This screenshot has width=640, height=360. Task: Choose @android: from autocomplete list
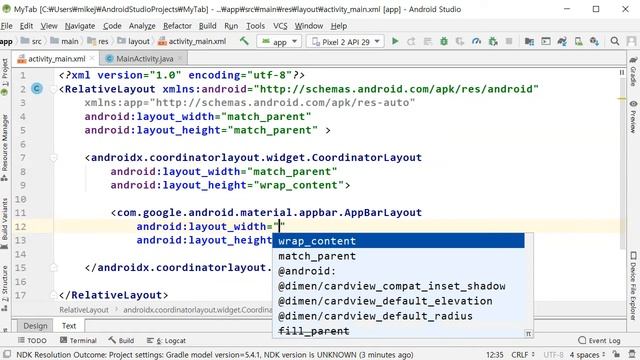399,271
